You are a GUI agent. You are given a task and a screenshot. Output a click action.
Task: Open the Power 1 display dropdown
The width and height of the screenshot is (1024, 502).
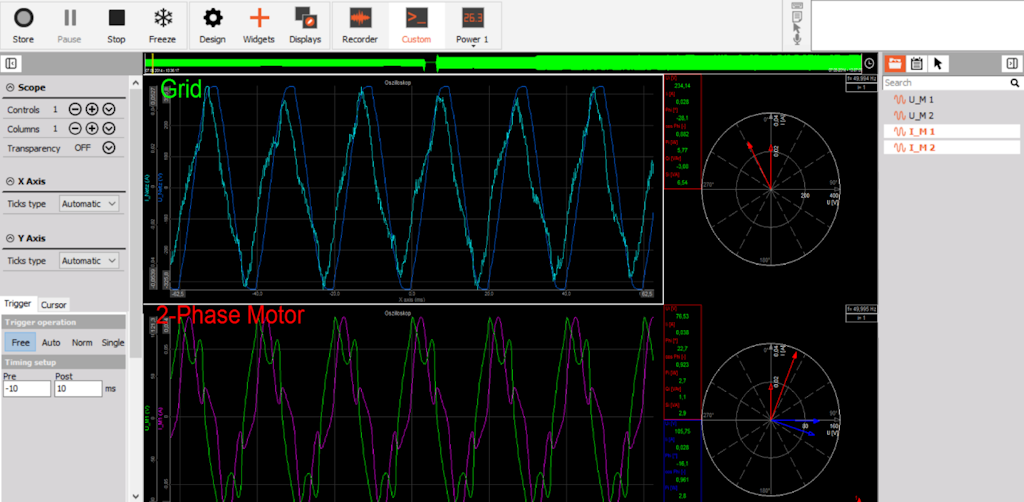point(472,25)
